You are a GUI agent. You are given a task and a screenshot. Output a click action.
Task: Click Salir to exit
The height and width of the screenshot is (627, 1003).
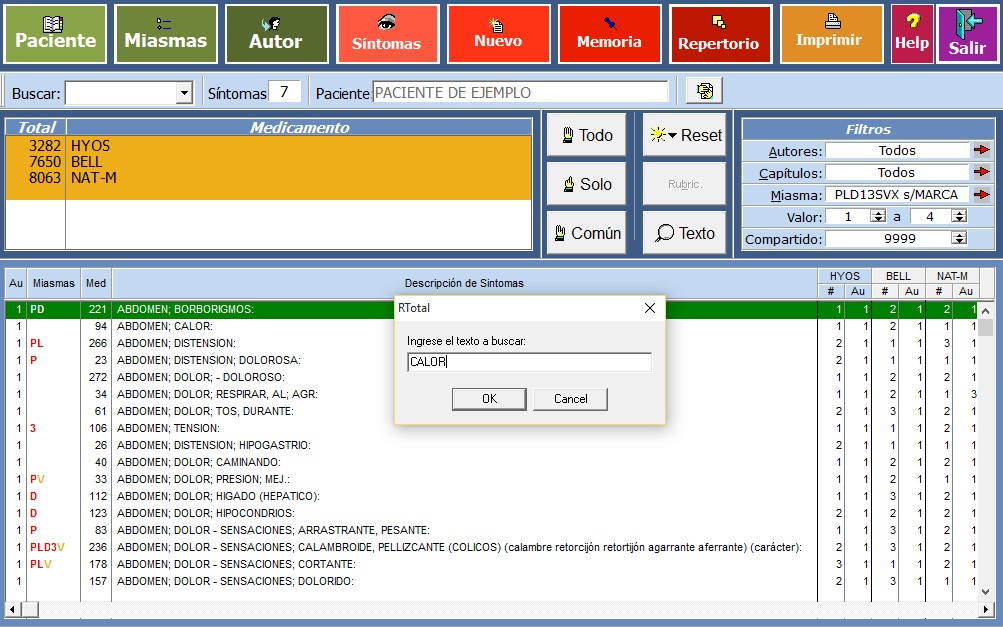pos(967,34)
